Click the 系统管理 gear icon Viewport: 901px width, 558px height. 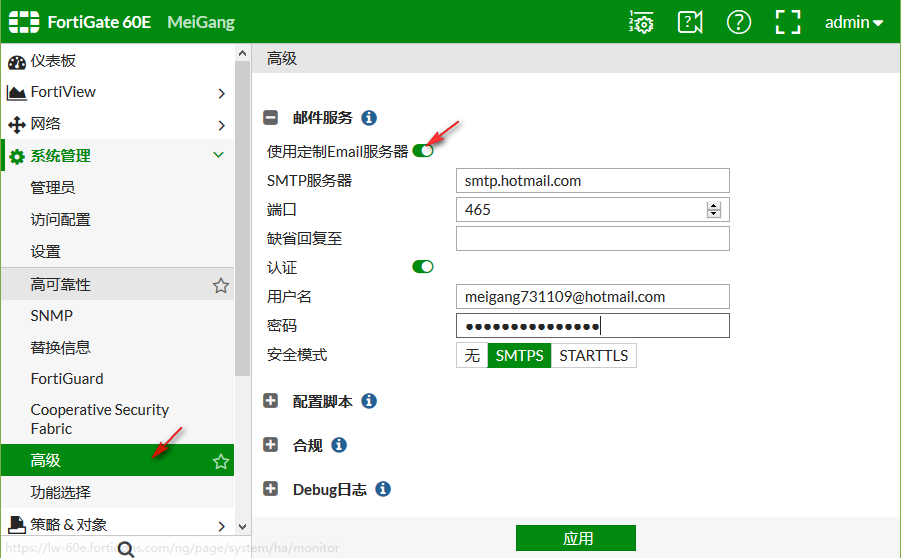click(17, 156)
